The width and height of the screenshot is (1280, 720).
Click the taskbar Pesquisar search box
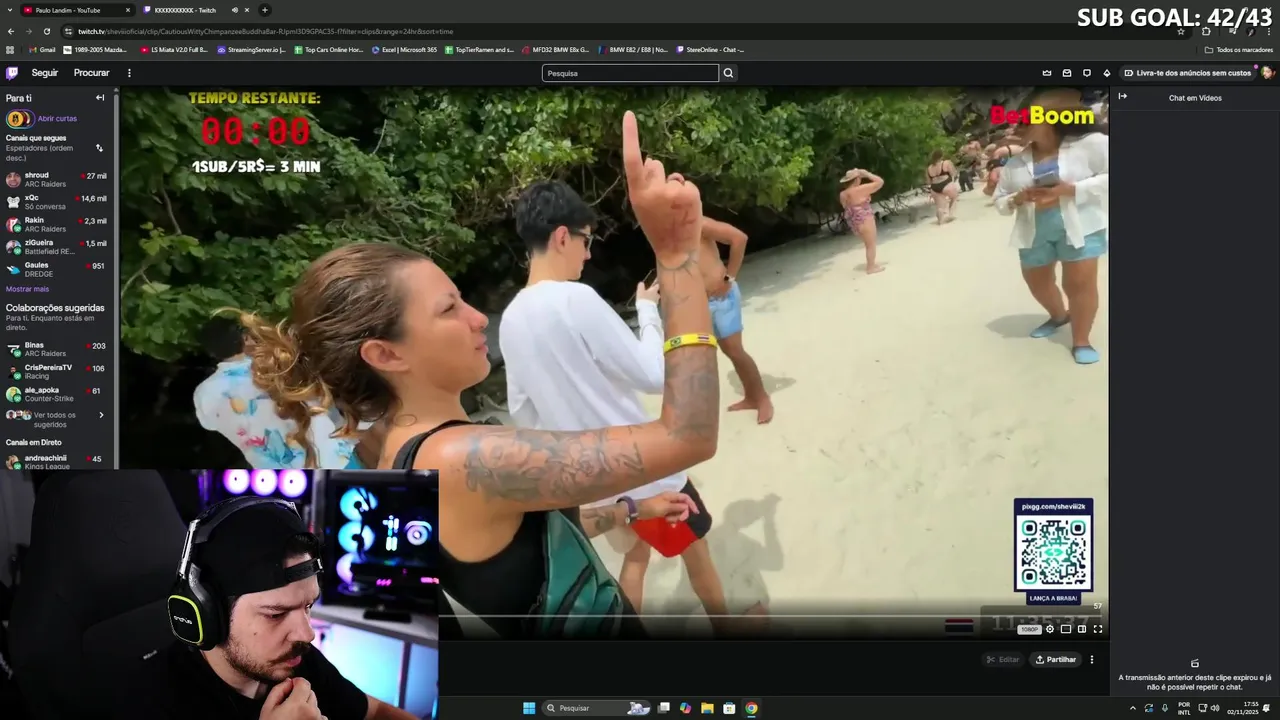[597, 708]
